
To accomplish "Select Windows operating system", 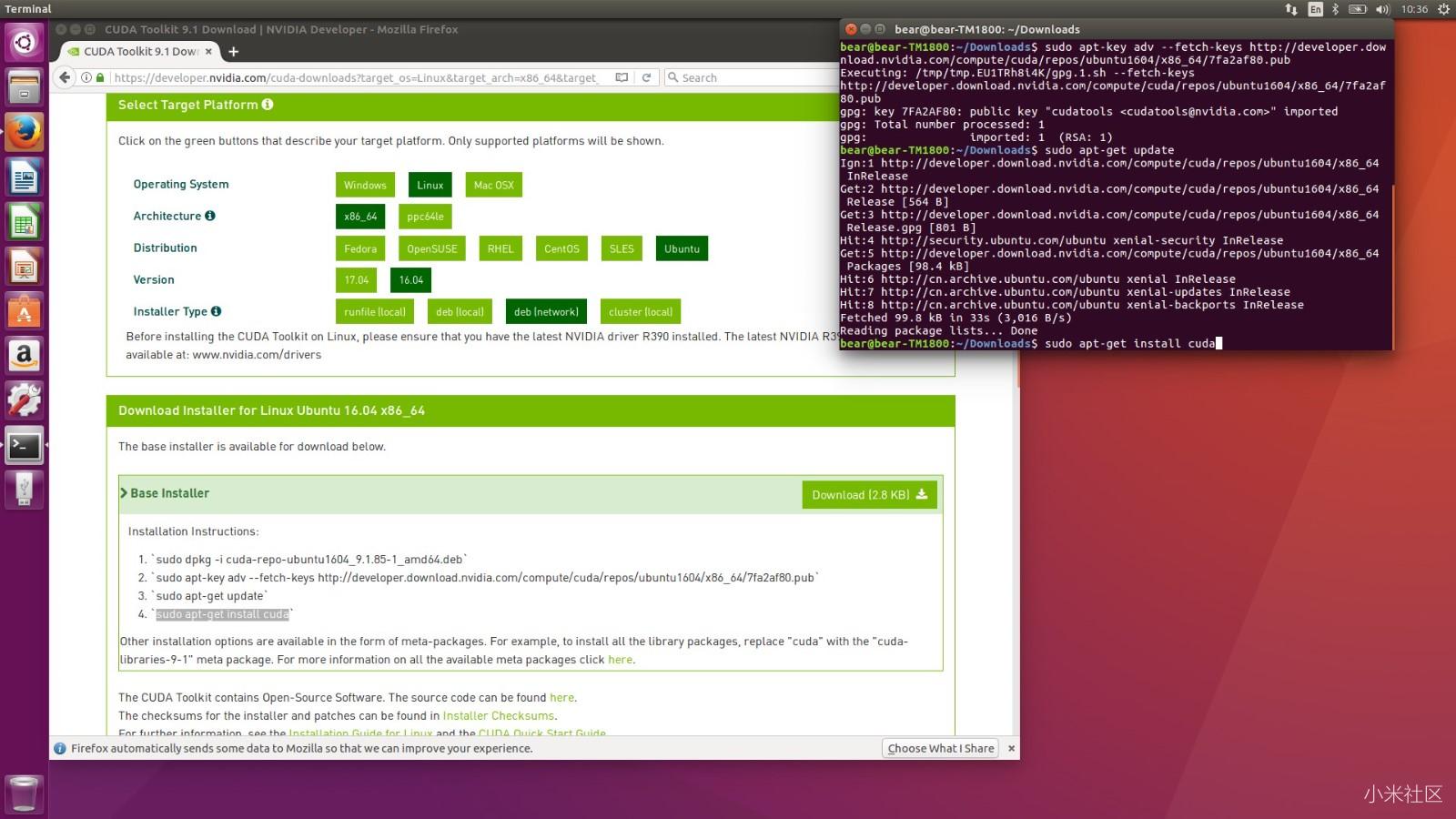I will pos(365,185).
